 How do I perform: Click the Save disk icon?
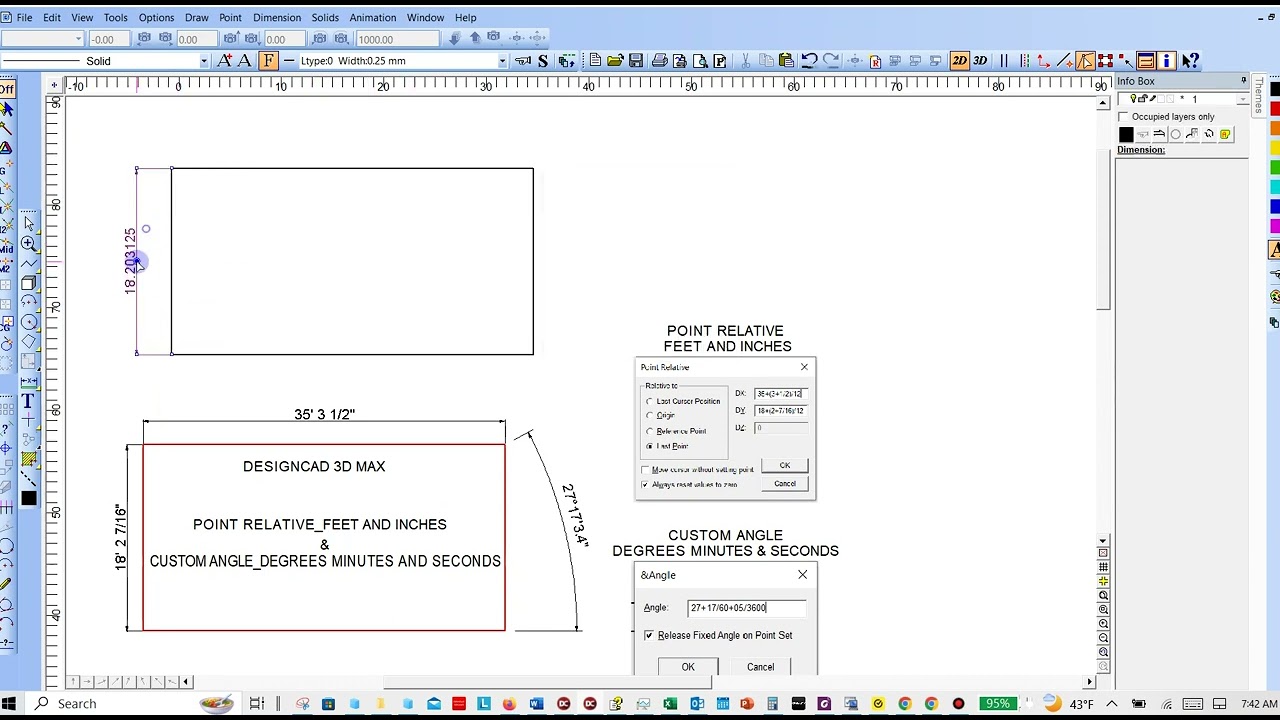(636, 61)
